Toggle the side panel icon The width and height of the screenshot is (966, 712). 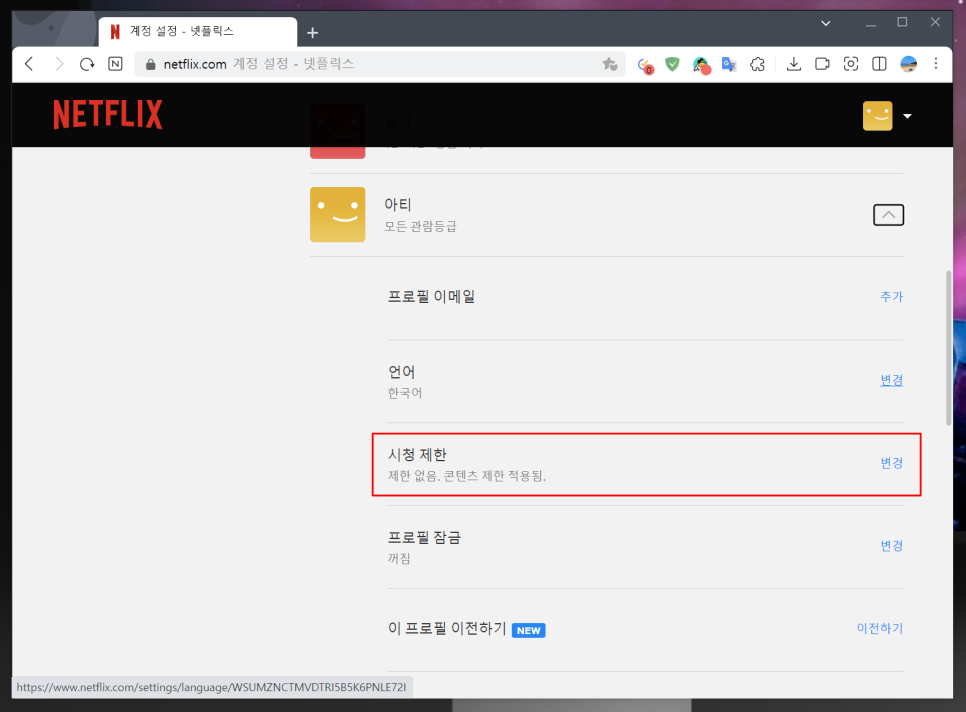(x=879, y=63)
